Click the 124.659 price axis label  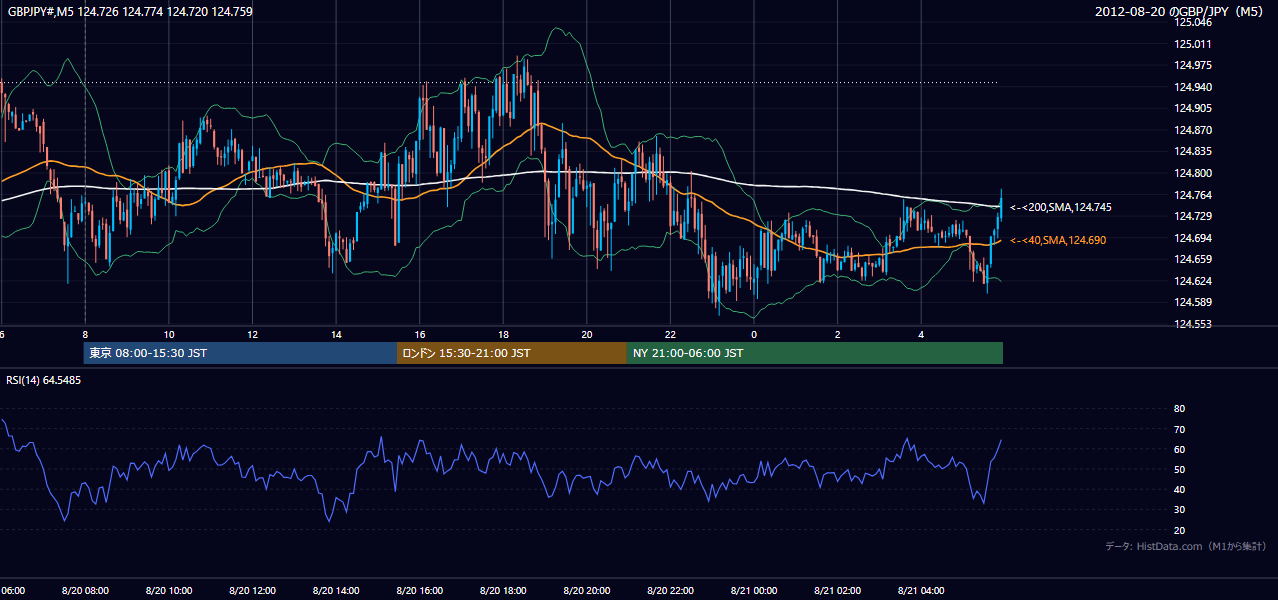pyautogui.click(x=1193, y=259)
